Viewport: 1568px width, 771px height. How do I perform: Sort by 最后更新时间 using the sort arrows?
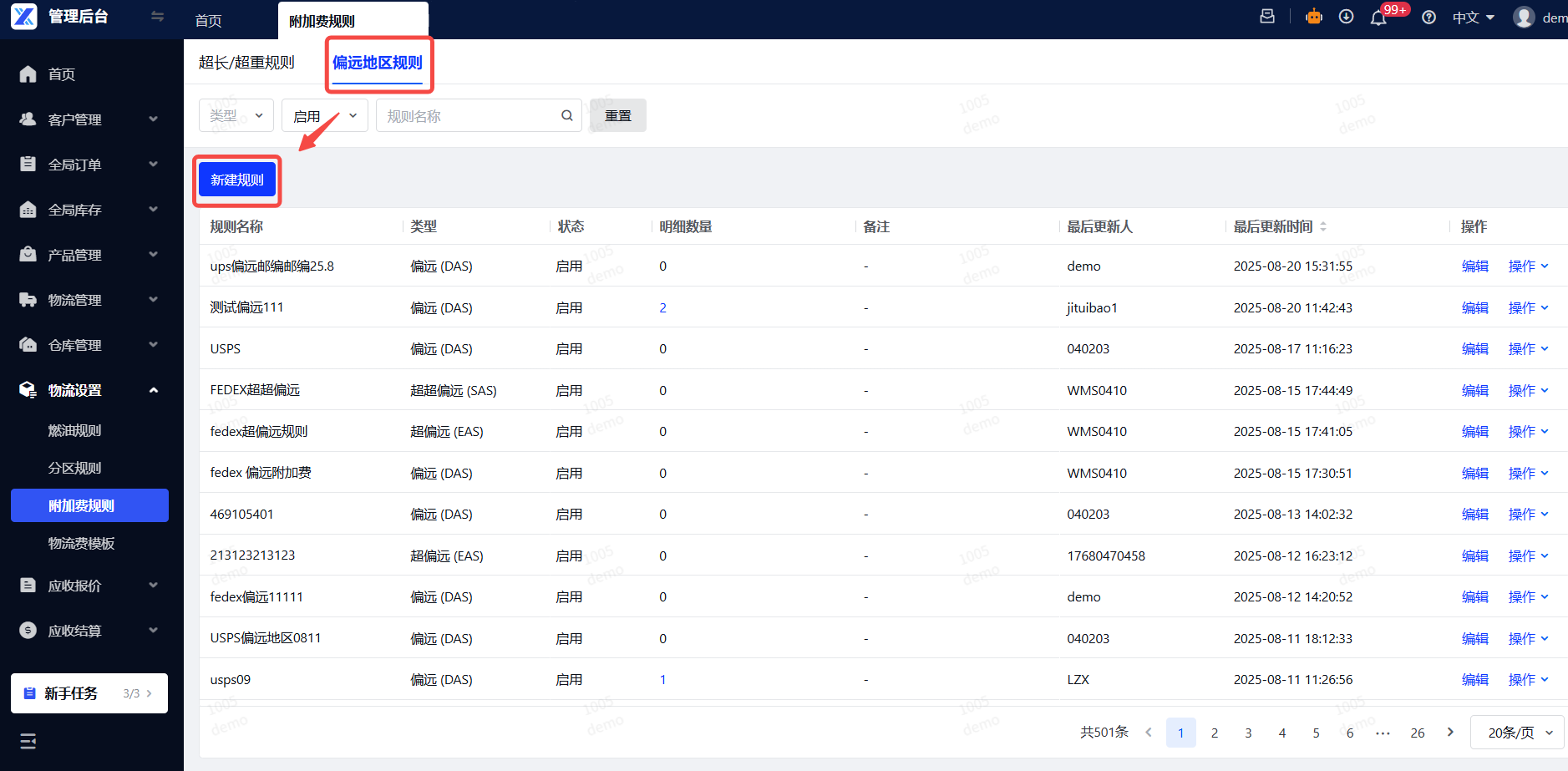[x=1323, y=227]
